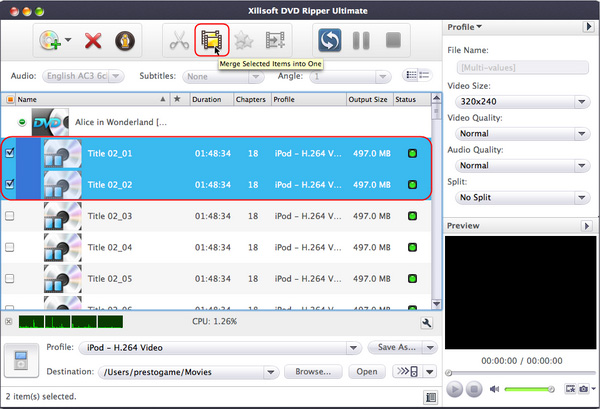600x409 pixels.
Task: Start ripping with the blue Convert button
Action: pos(329,40)
